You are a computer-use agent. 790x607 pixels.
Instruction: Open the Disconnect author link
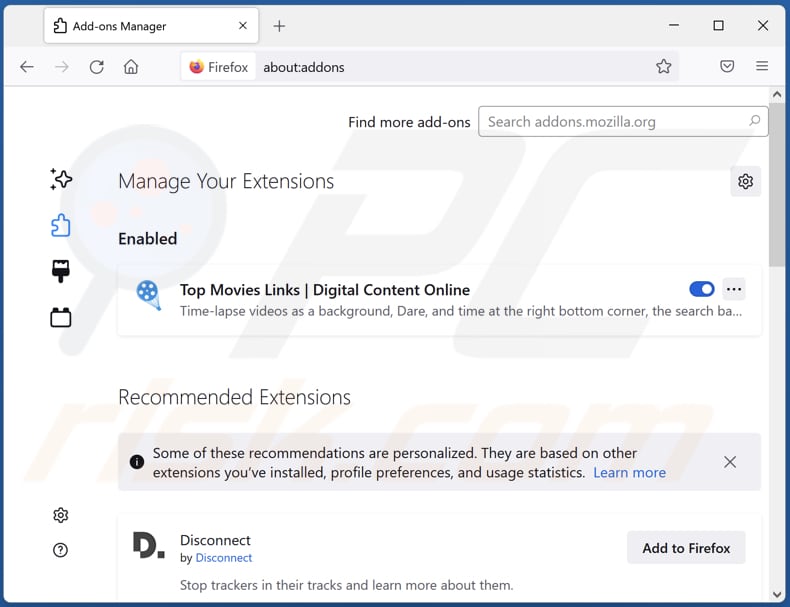pos(224,558)
